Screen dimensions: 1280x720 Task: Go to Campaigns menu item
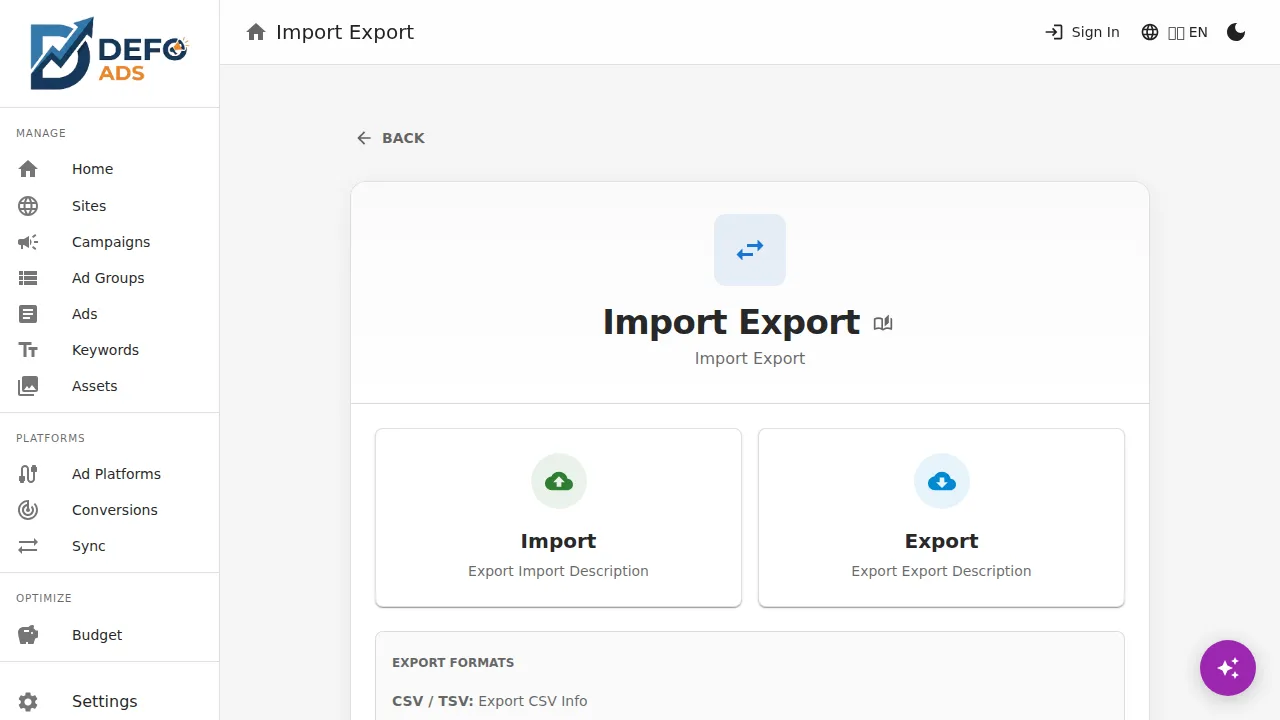pos(109,242)
